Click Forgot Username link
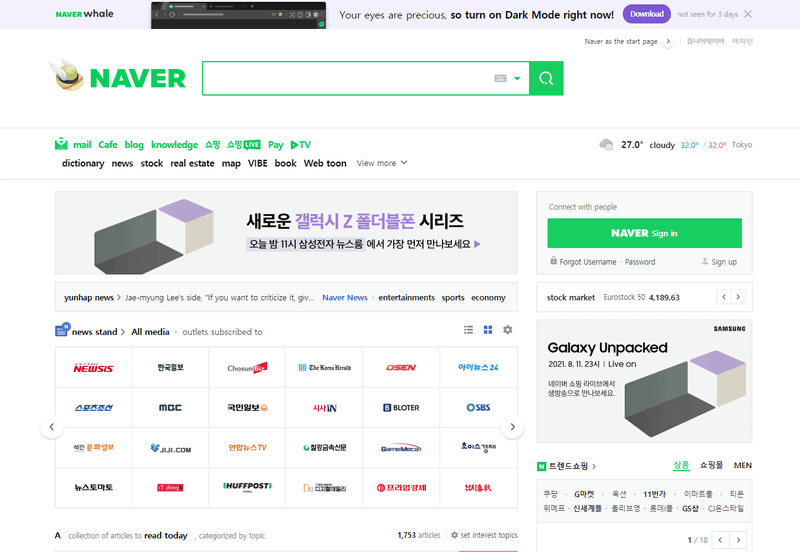This screenshot has height=552, width=800. coord(588,262)
